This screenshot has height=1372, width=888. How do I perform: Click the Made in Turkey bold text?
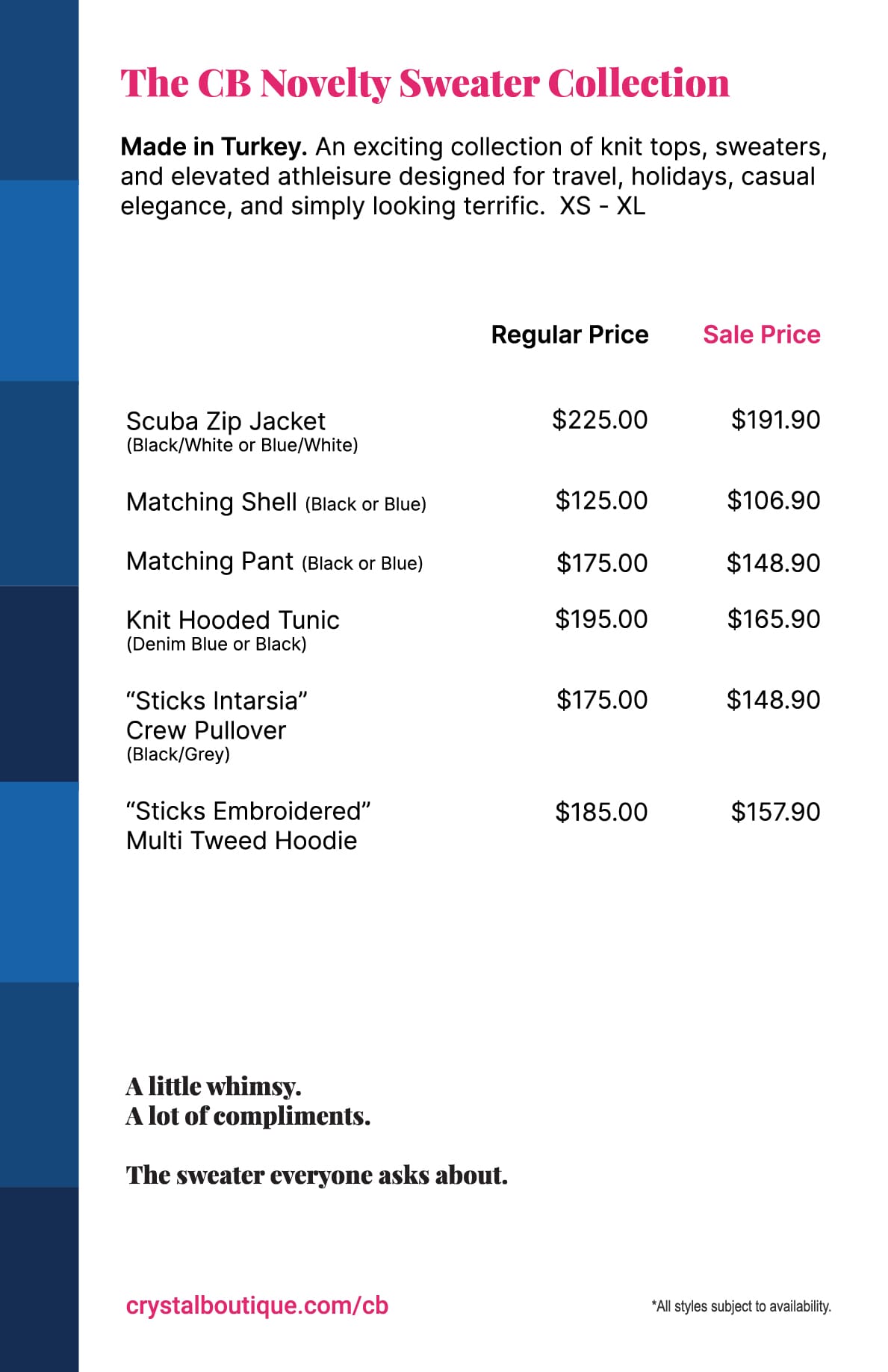[x=214, y=147]
